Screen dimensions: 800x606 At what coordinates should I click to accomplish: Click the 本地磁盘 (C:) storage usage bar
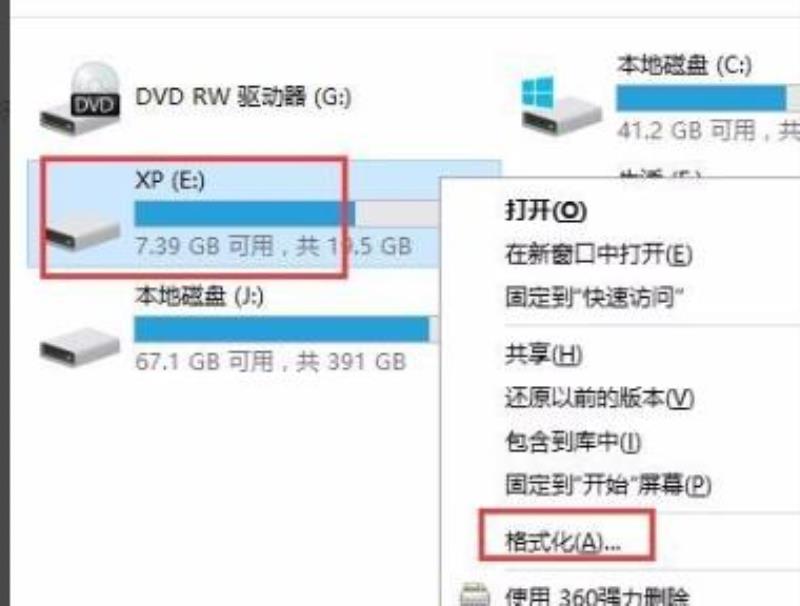click(708, 98)
